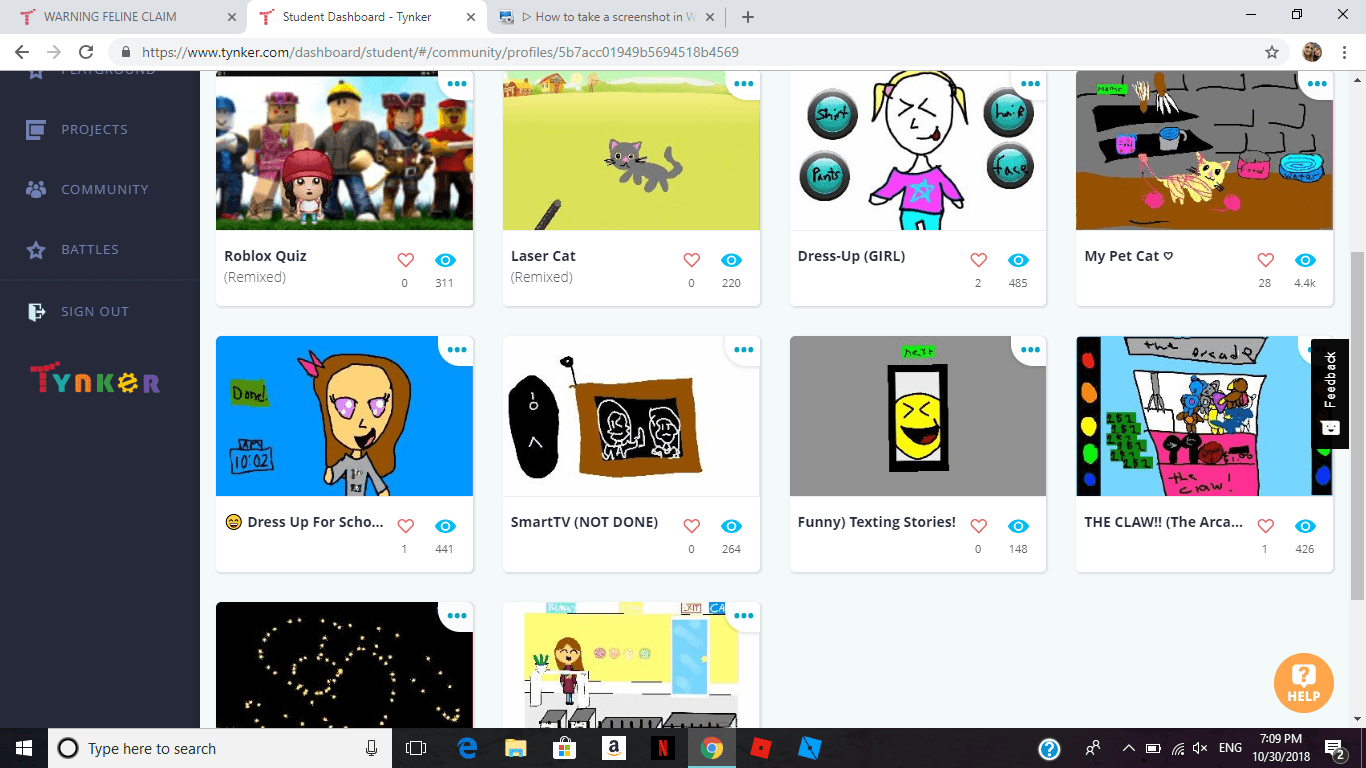Open the Netflix app in taskbar
This screenshot has width=1366, height=768.
click(662, 748)
